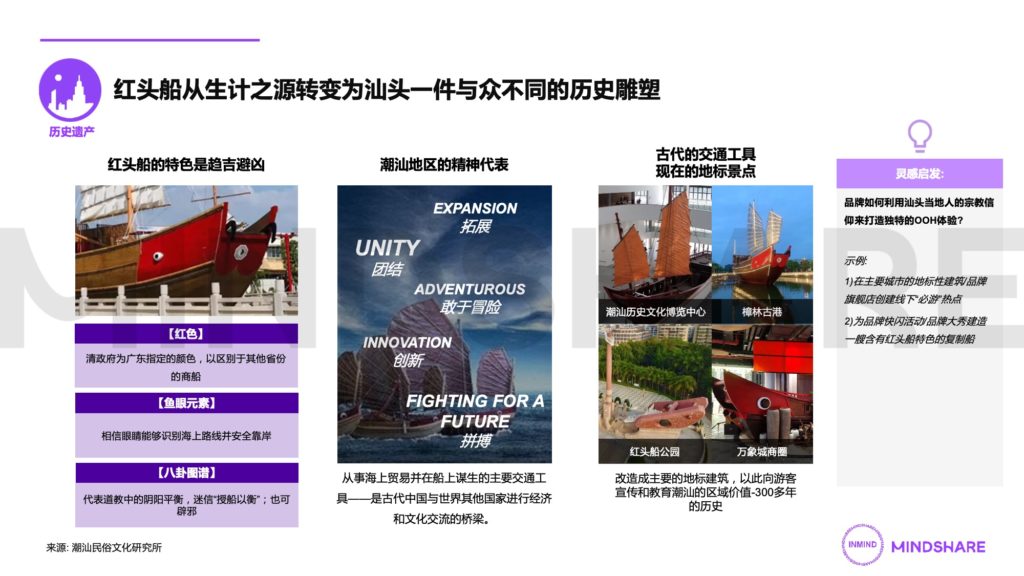Click the purple city skyline heritage icon
1024x576 pixels.
coord(70,89)
